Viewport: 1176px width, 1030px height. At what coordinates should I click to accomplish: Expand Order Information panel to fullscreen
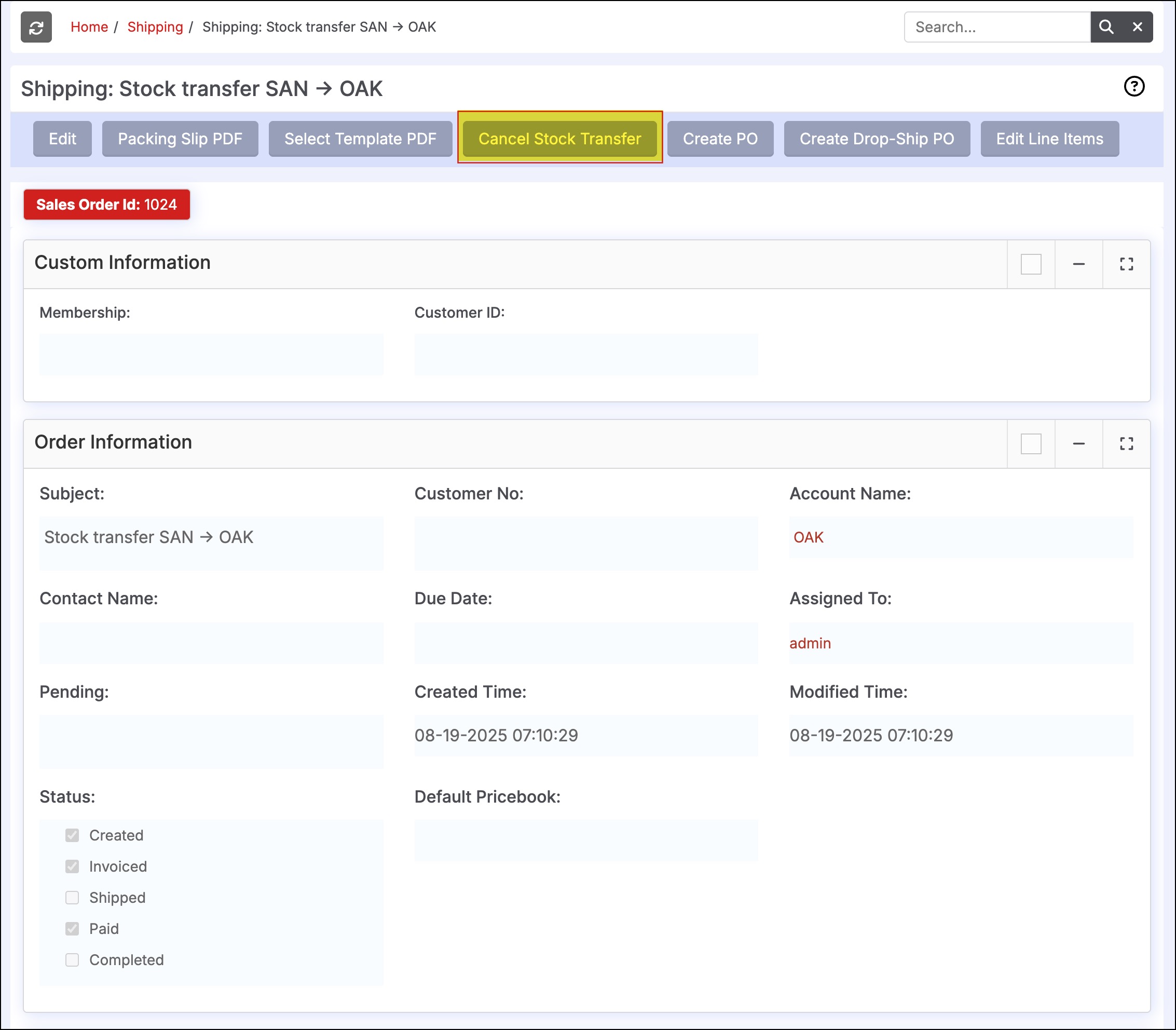point(1127,444)
